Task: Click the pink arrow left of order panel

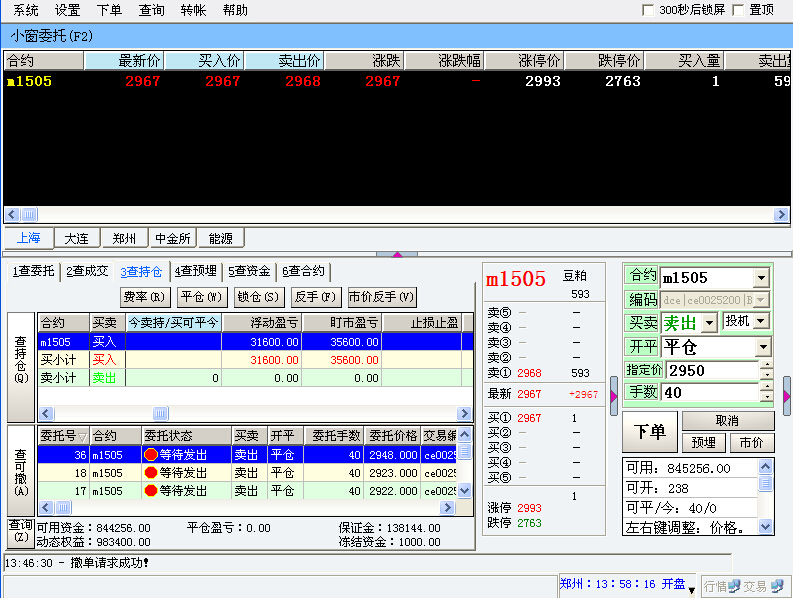Action: 614,396
